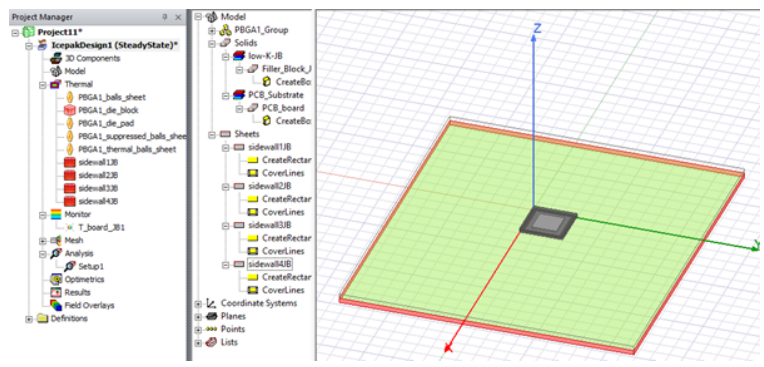This screenshot has height=367, width=764.
Task: Select the PBGA1_die_block thermal icon
Action: coord(70,110)
